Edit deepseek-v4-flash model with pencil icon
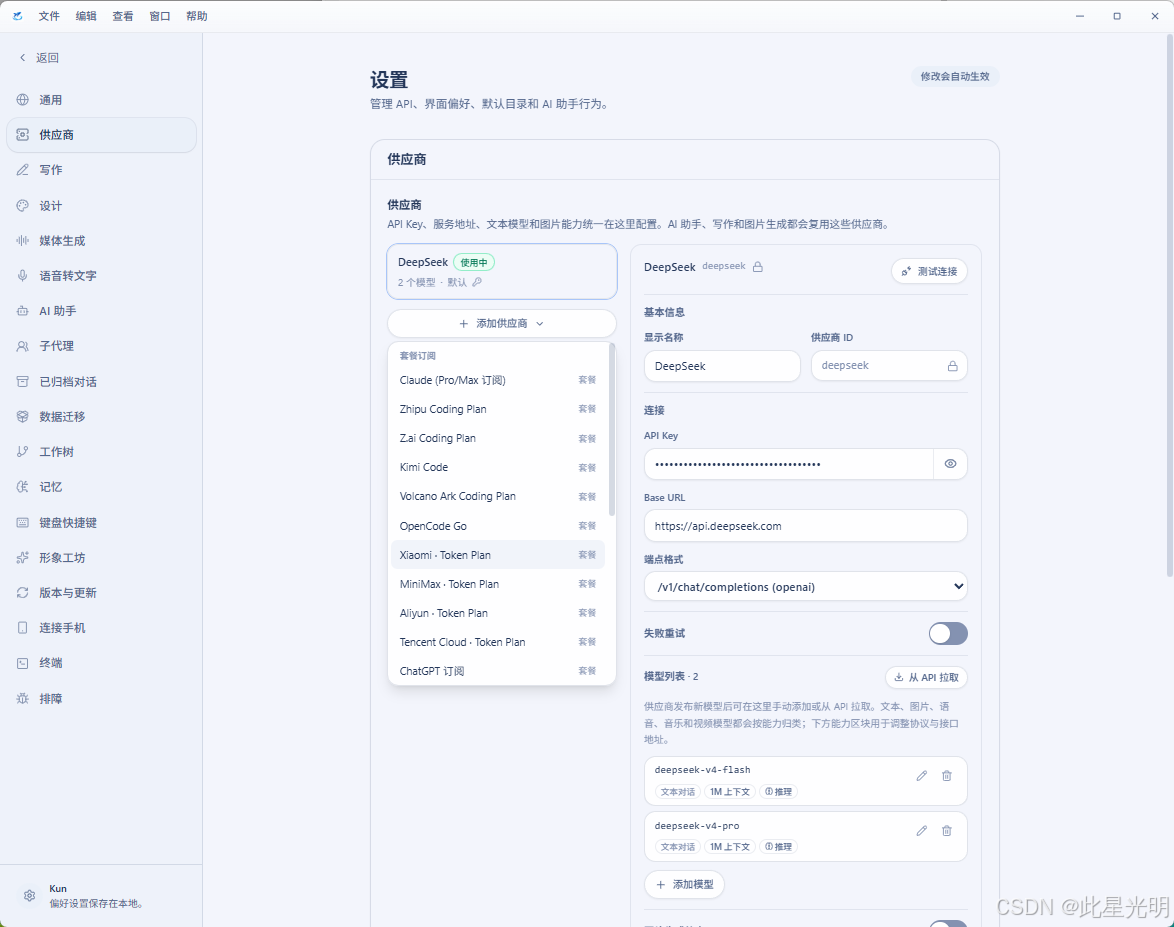This screenshot has width=1174, height=927. pos(922,776)
